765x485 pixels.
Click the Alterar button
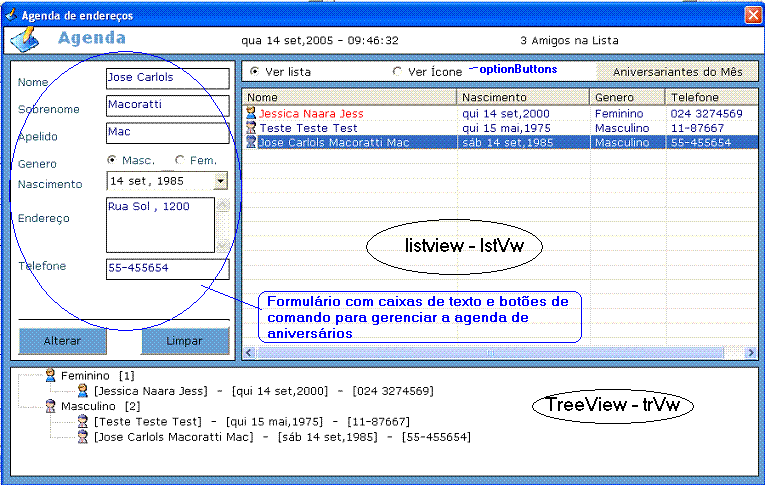pyautogui.click(x=62, y=341)
